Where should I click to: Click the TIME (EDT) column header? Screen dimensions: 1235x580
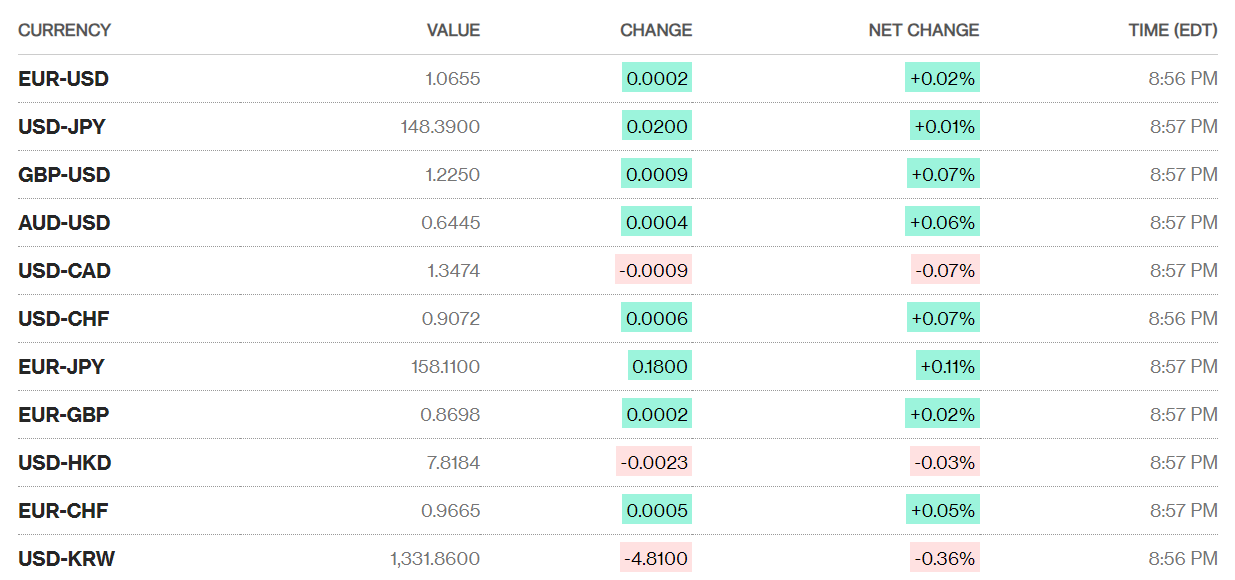(1173, 31)
